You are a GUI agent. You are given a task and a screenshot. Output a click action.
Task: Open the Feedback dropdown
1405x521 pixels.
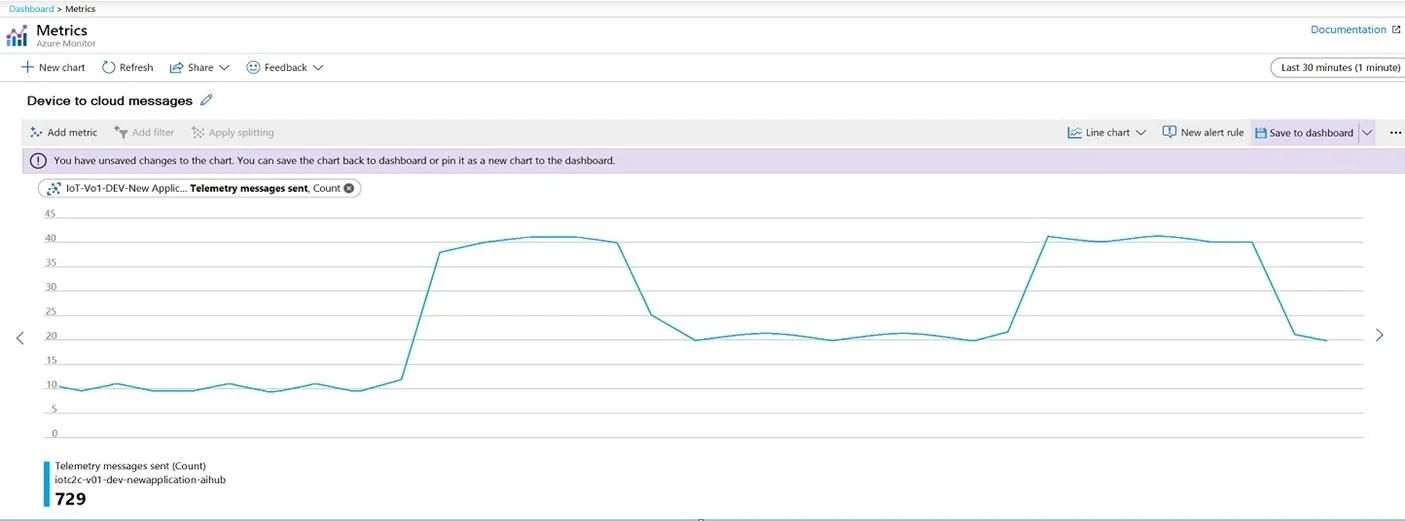click(285, 67)
